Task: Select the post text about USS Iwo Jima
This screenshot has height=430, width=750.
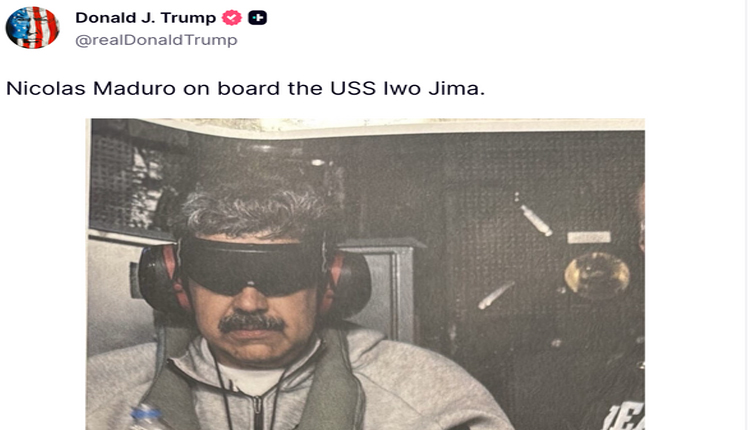Action: tap(245, 88)
